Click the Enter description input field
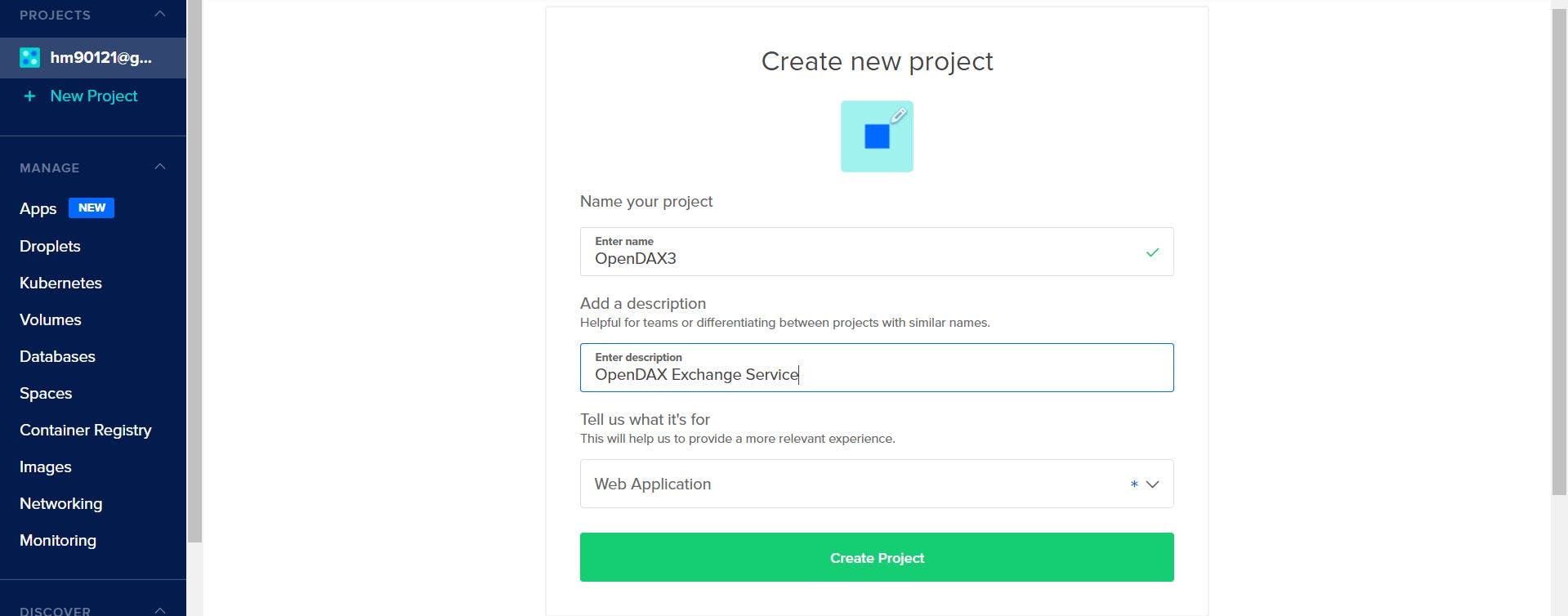This screenshot has width=1568, height=616. [877, 368]
